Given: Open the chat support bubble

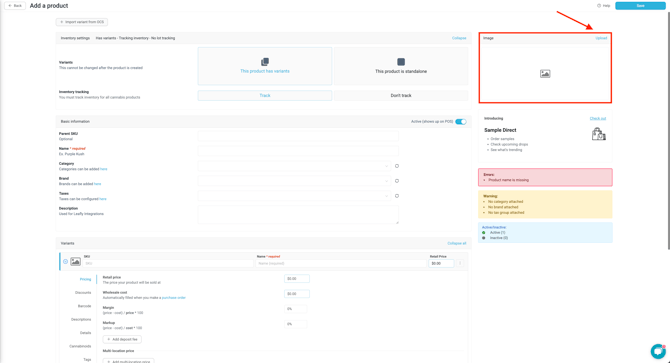Looking at the screenshot, I should [x=658, y=351].
